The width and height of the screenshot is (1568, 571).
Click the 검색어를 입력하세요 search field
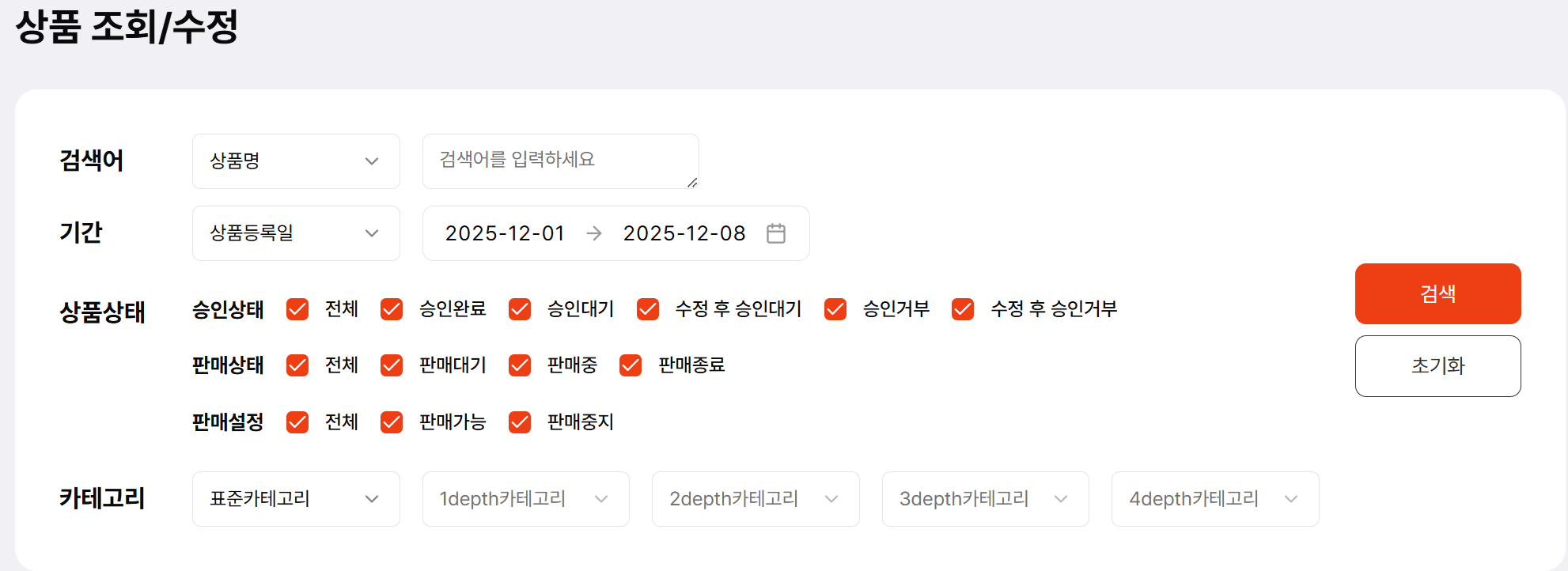click(560, 161)
